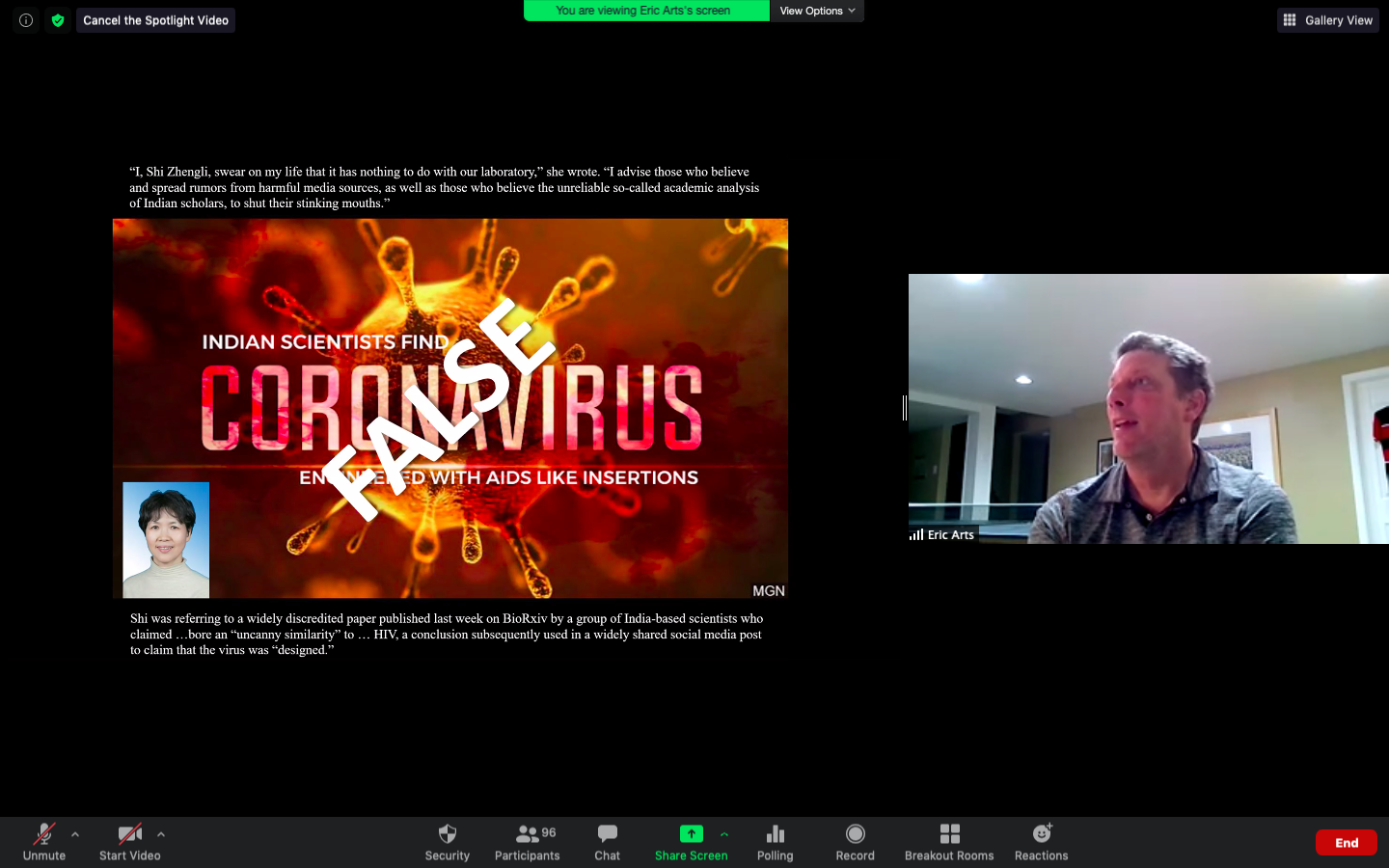Image resolution: width=1389 pixels, height=868 pixels.
Task: Start recording with the Record icon
Action: pos(855,841)
